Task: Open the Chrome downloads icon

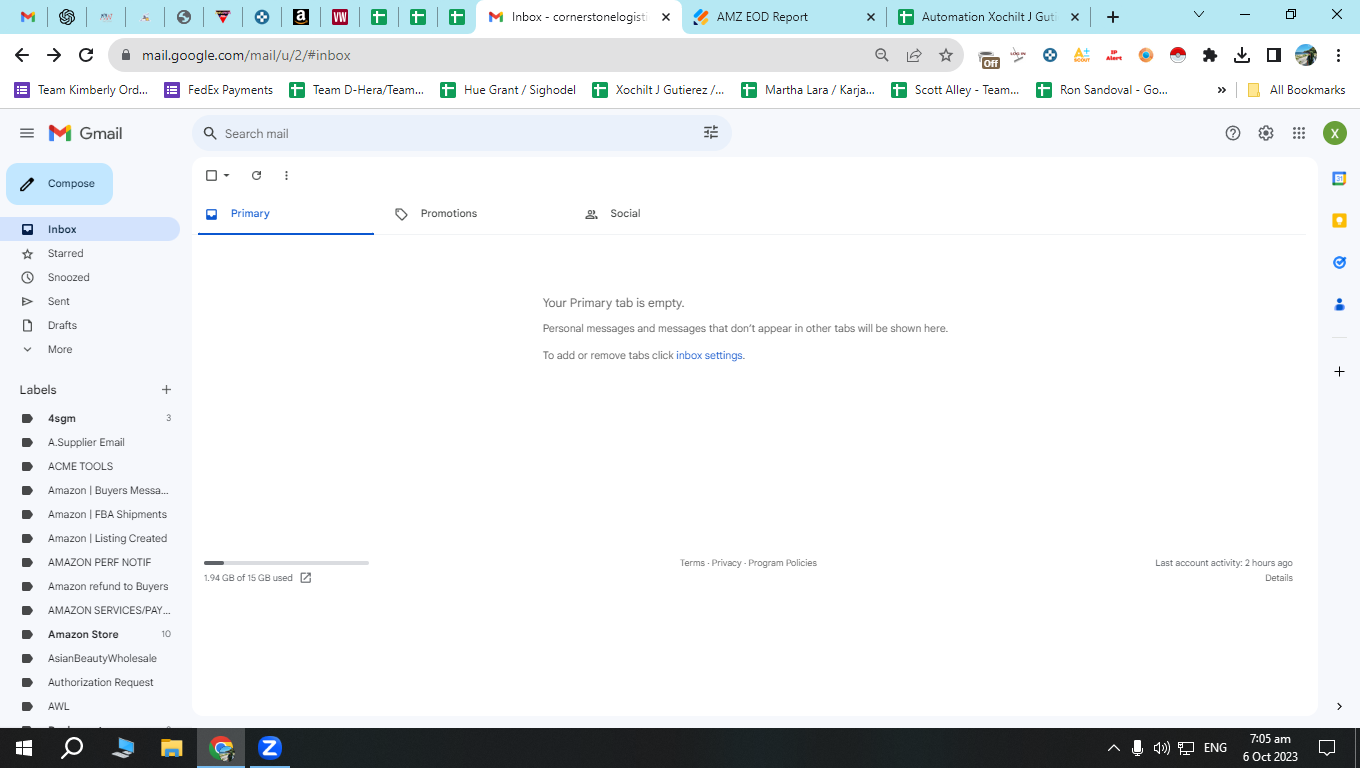Action: [x=1241, y=55]
